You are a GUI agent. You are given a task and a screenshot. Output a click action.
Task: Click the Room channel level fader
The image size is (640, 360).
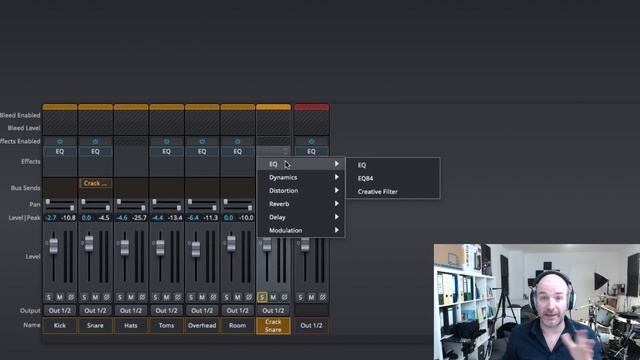231,243
